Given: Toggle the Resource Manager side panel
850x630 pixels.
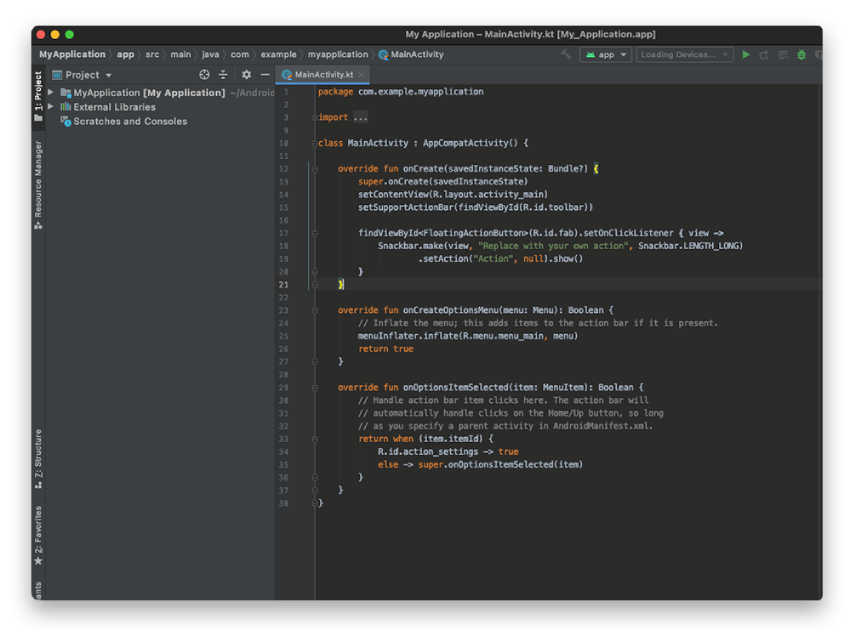Looking at the screenshot, I should tap(38, 184).
